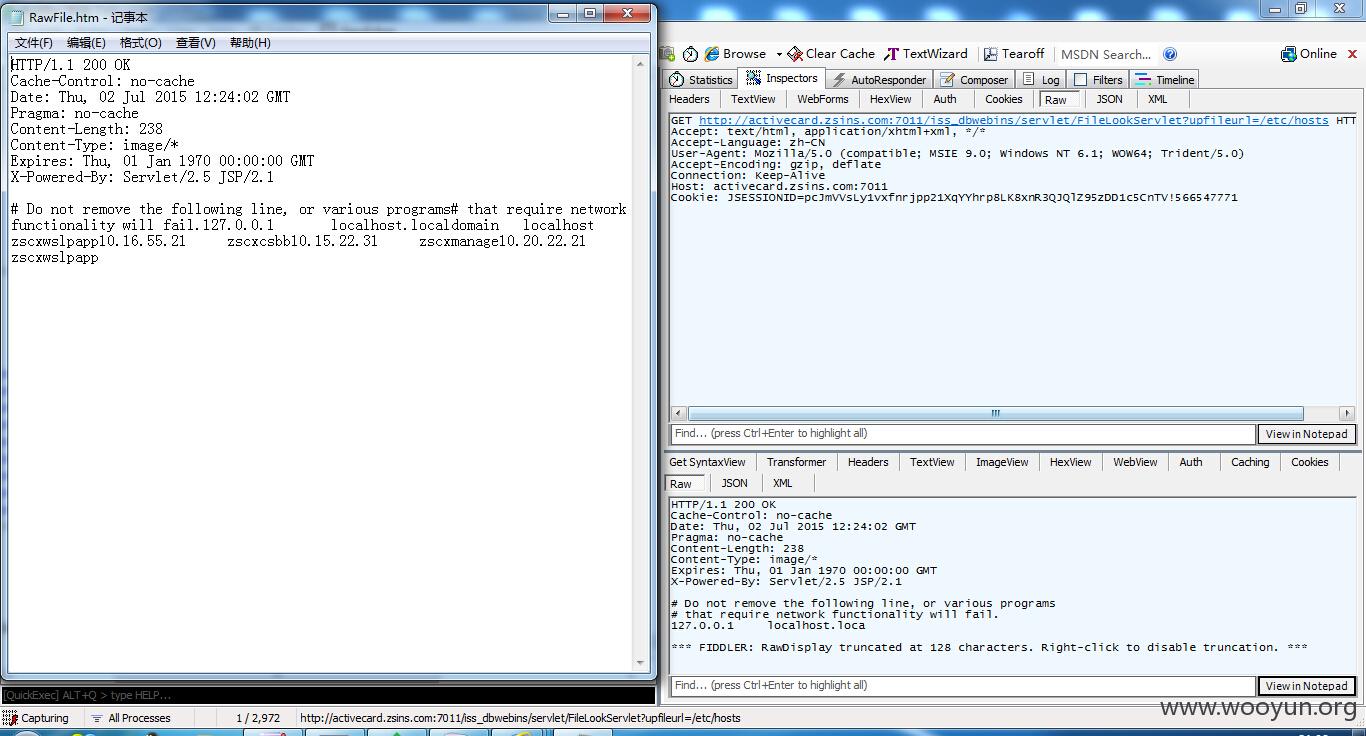
Task: Open the Composer tab
Action: 974,80
